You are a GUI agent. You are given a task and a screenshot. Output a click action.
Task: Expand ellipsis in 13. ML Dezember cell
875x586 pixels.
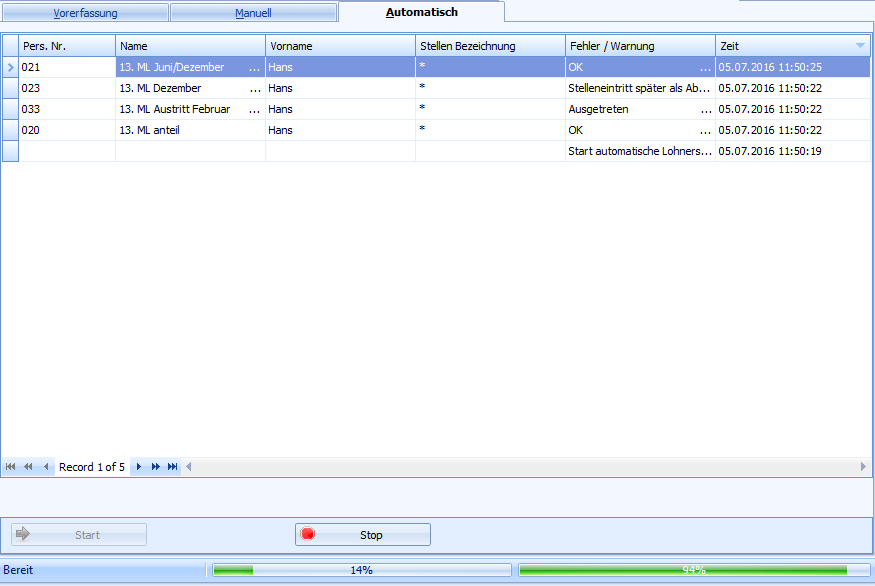[x=255, y=89]
